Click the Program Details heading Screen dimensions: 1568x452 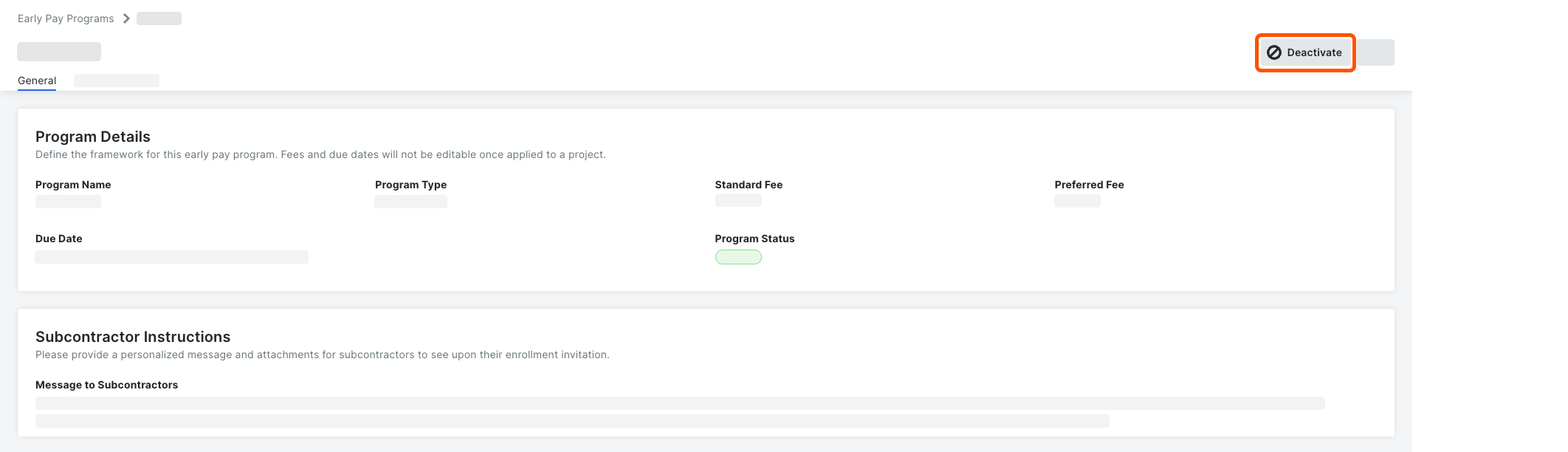pos(93,137)
